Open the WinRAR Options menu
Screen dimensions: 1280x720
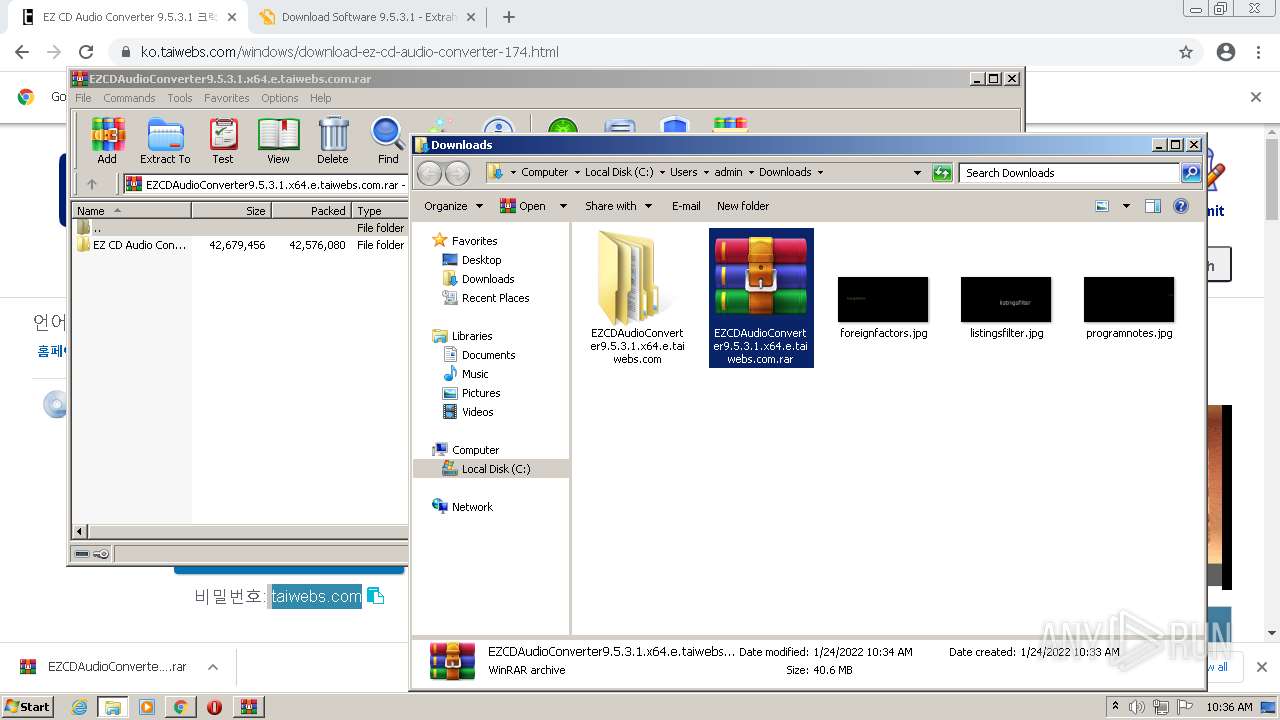[280, 98]
